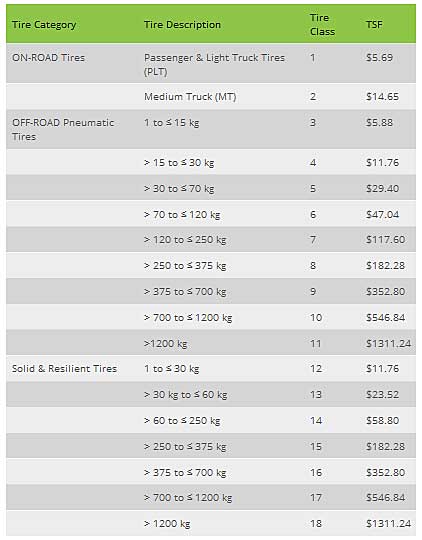Click the $58.80 TSF value

click(x=382, y=420)
